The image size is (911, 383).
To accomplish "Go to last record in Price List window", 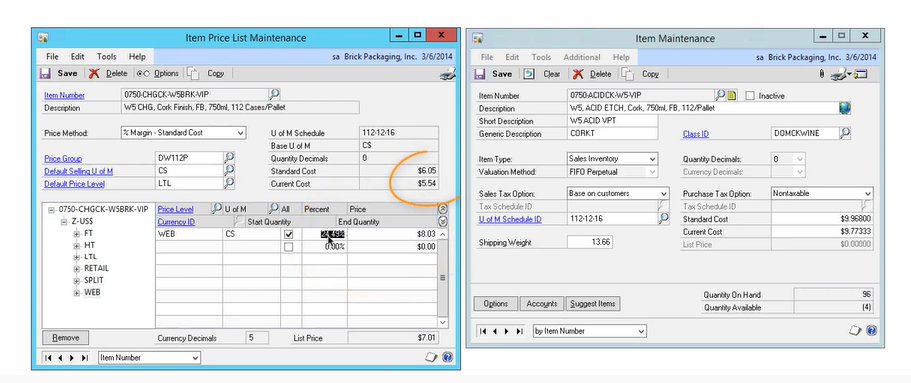I will [84, 358].
